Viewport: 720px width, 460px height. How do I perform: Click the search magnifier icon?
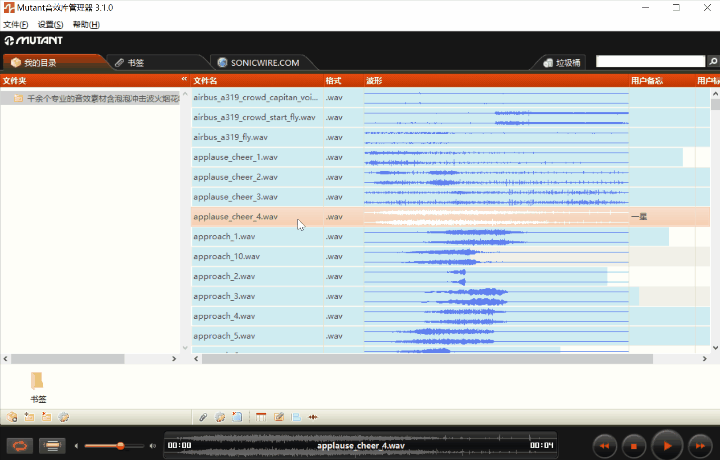712,62
